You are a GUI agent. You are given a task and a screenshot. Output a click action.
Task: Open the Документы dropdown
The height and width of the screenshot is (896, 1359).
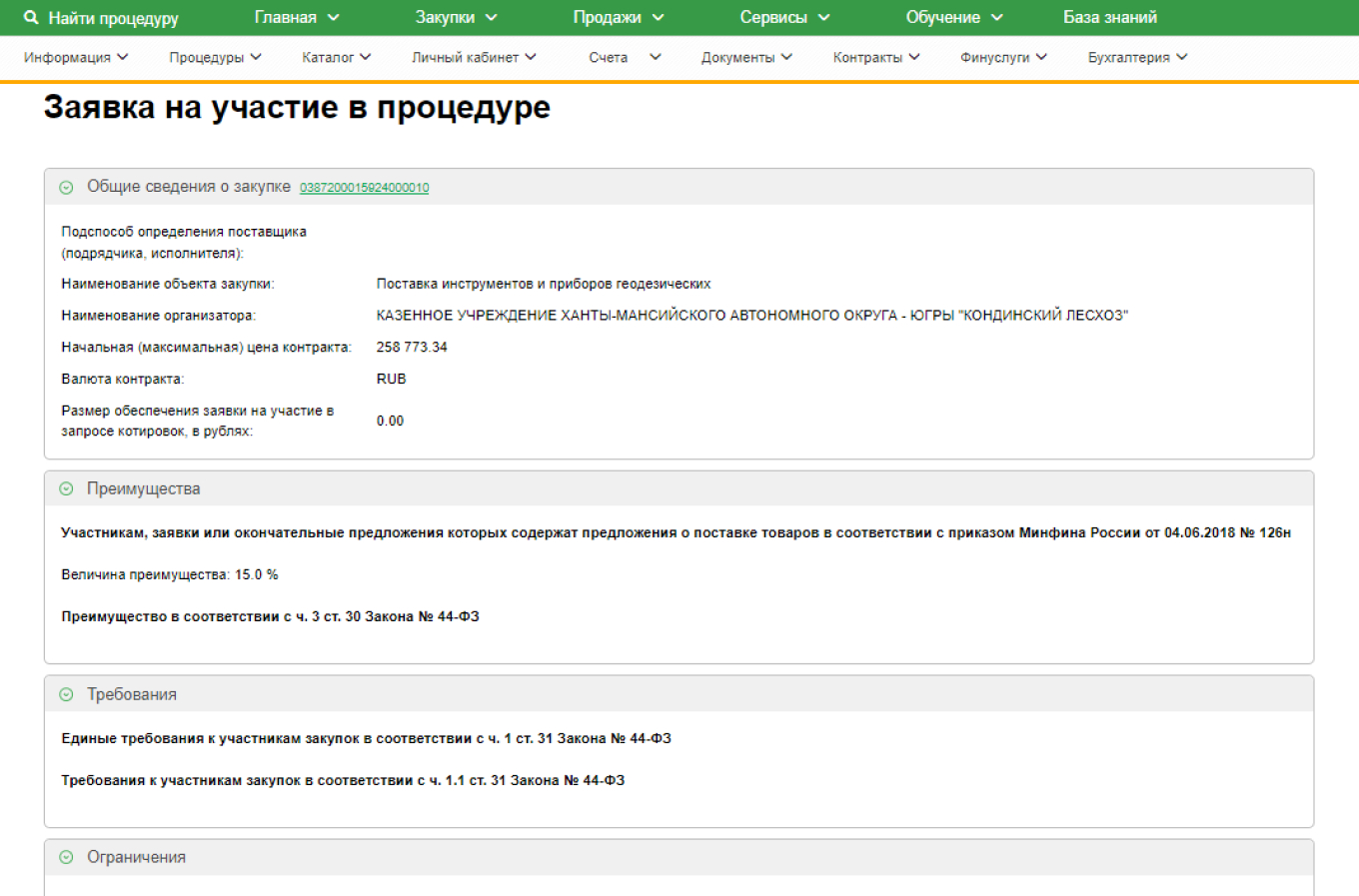tap(744, 57)
